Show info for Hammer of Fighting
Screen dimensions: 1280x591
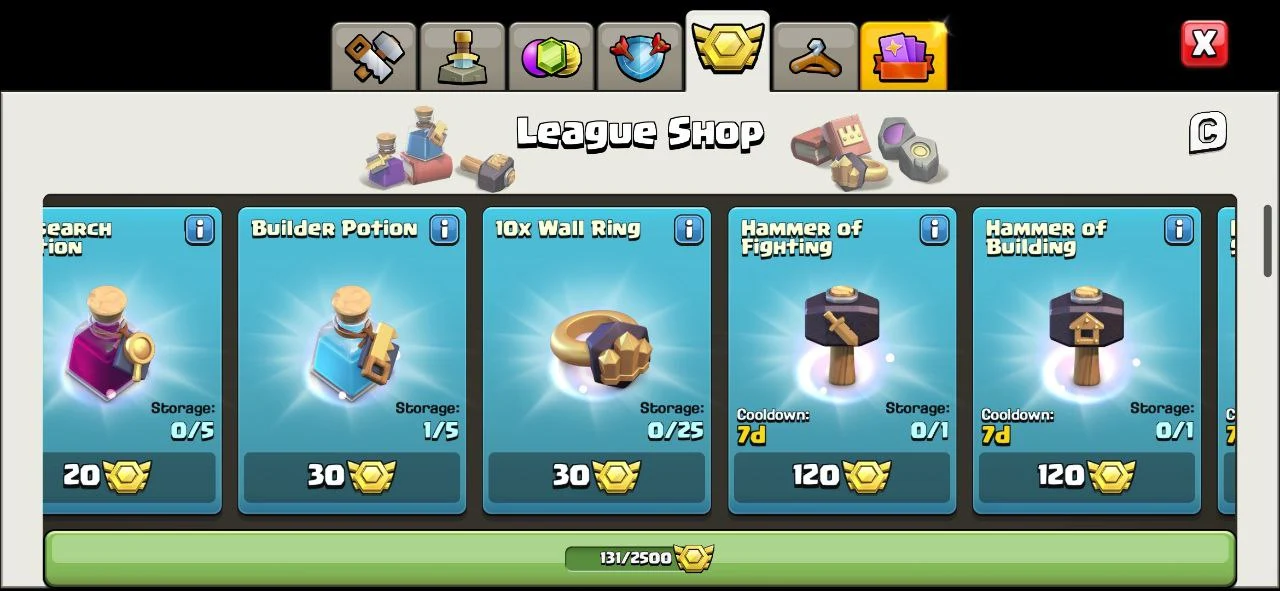[x=934, y=229]
